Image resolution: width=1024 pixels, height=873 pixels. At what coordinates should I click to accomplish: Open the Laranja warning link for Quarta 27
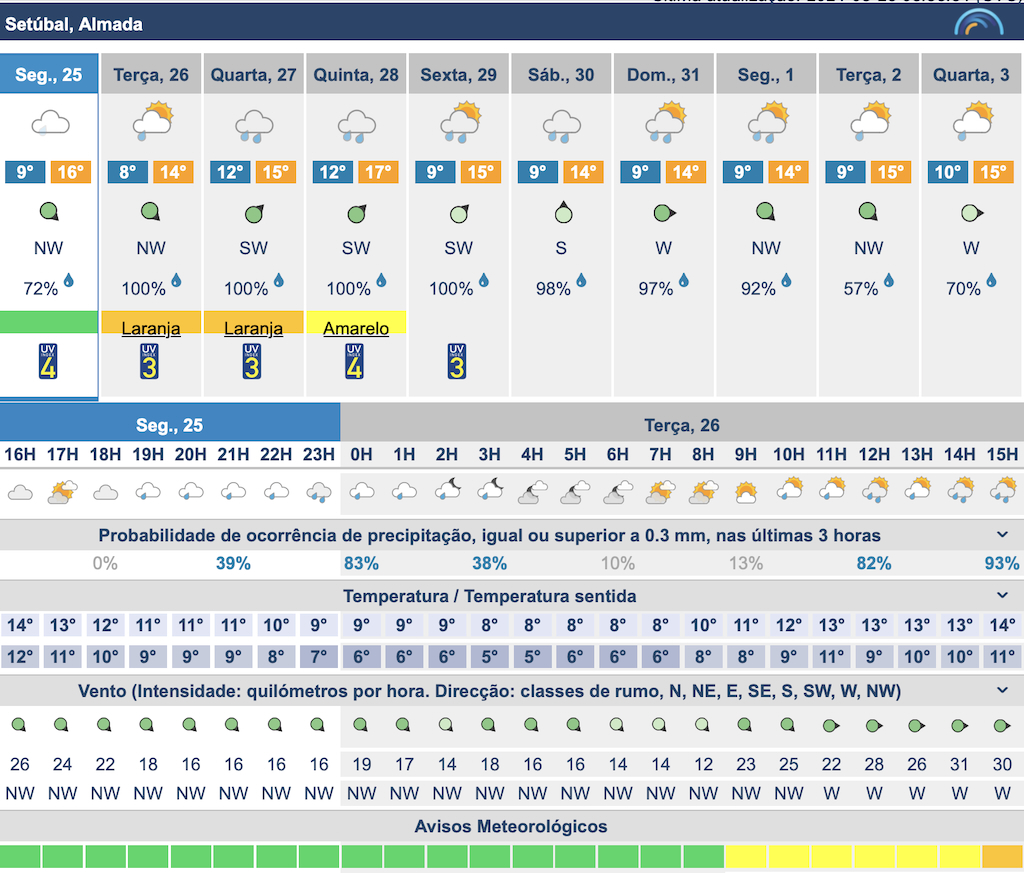coord(253,328)
